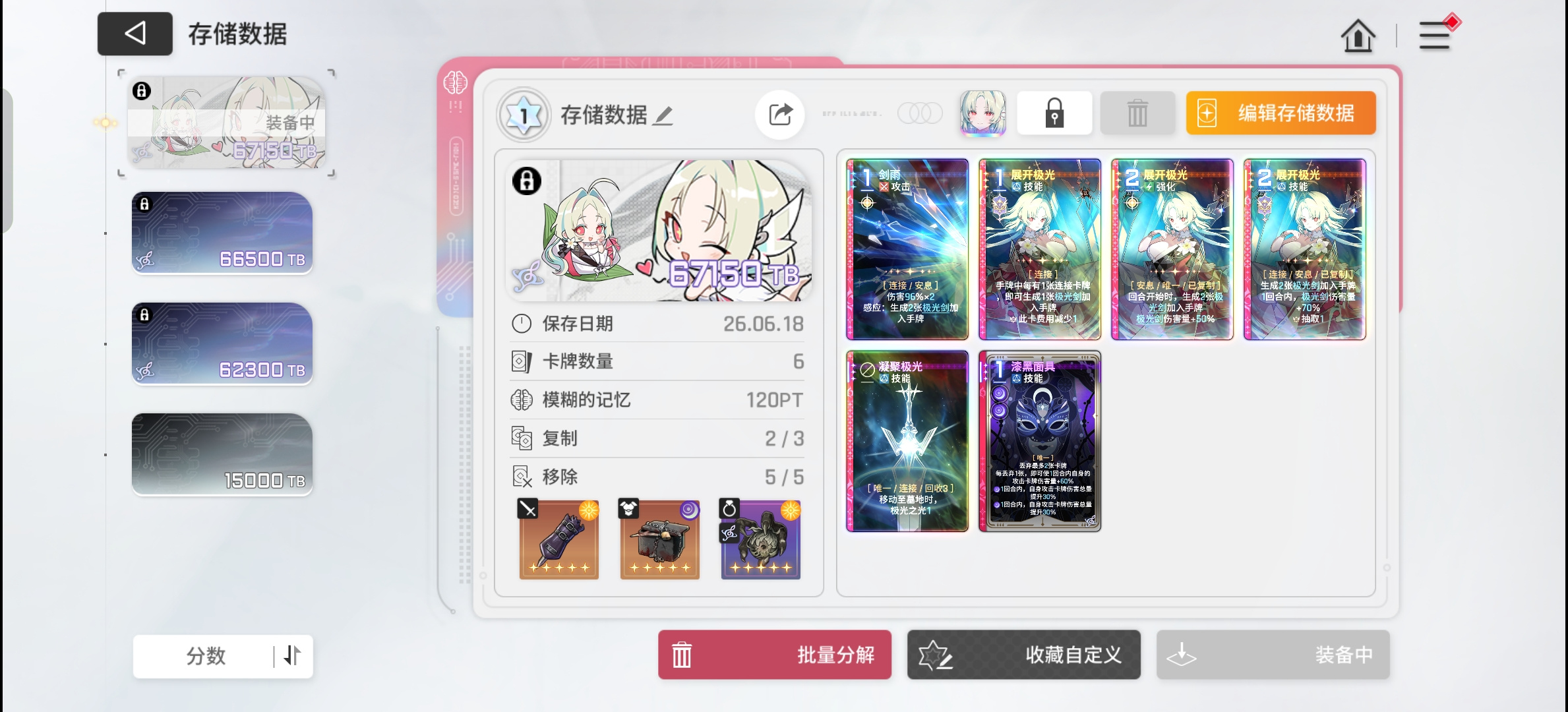The width and height of the screenshot is (1568, 712).
Task: Select the 15000 TB save slot
Action: tap(222, 454)
